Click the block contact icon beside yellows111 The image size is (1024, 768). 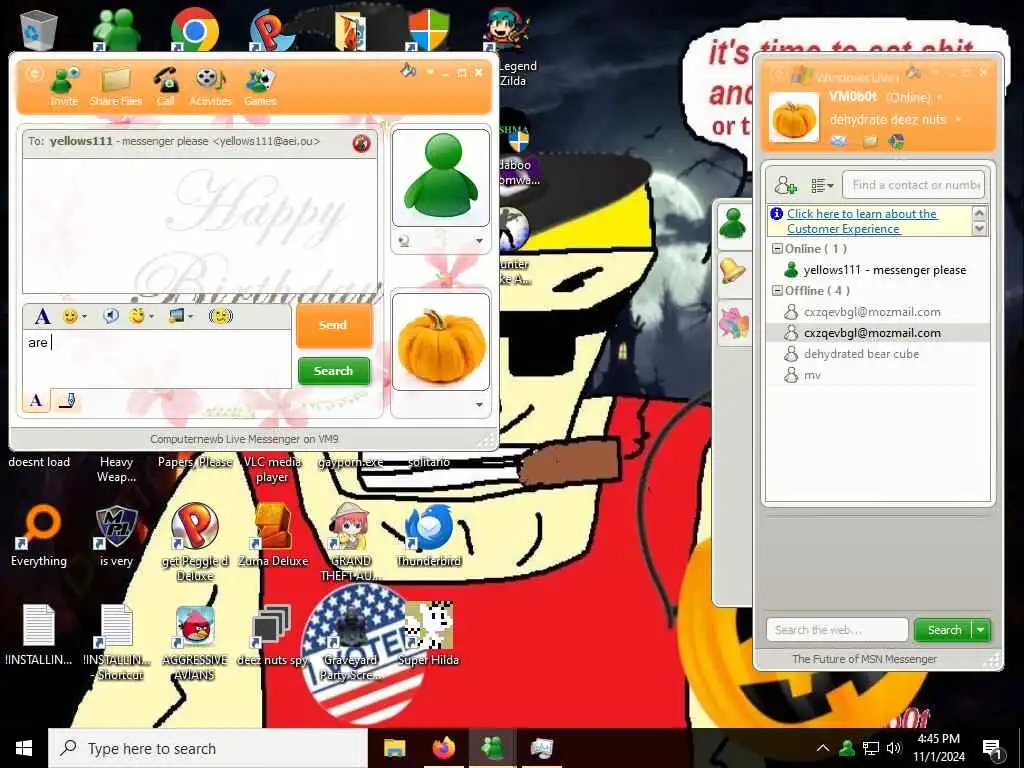point(361,142)
